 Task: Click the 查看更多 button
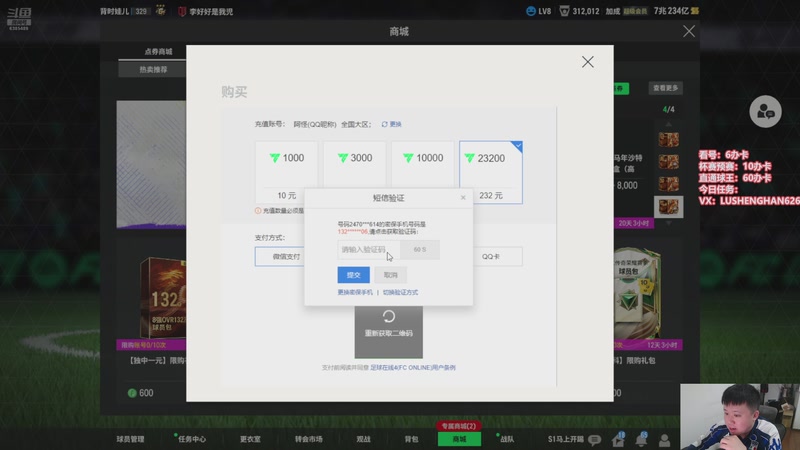point(665,88)
